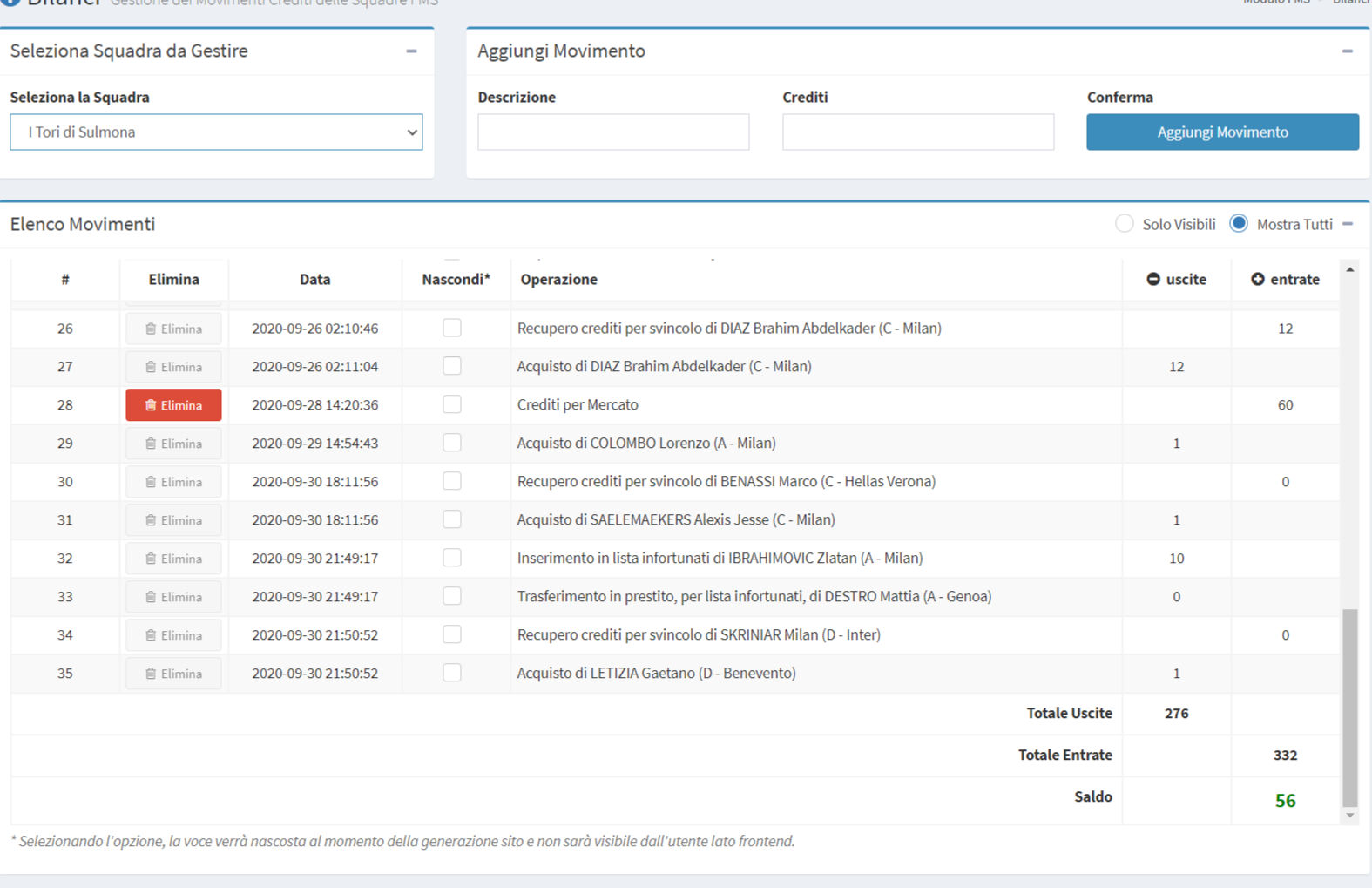The width and height of the screenshot is (1372, 888).
Task: Check the Nascondi checkbox for SAELEMAEKERS row
Action: (452, 519)
